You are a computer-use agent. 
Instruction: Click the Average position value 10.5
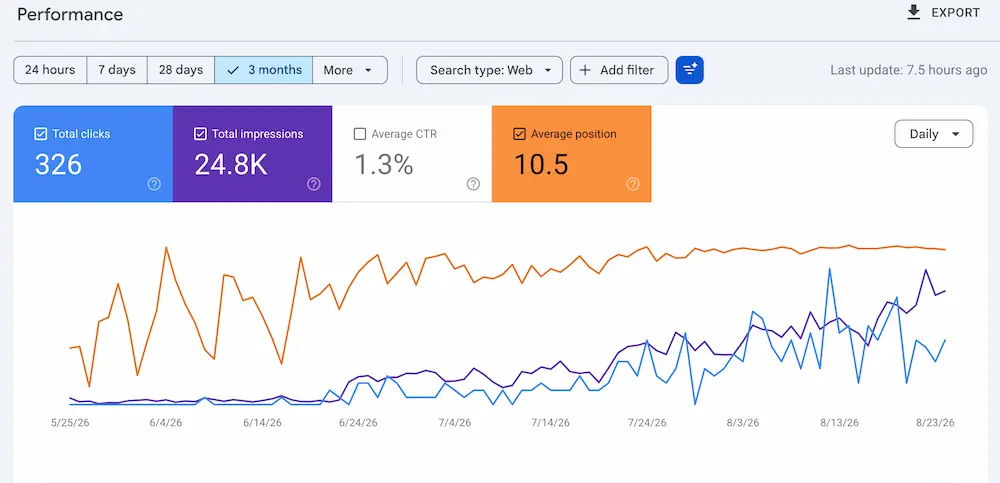tap(541, 165)
